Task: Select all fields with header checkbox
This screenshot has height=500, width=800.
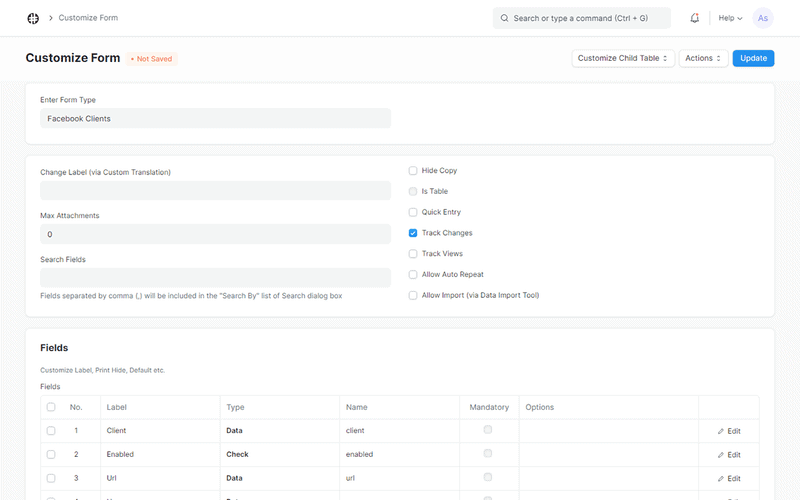Action: click(x=51, y=407)
